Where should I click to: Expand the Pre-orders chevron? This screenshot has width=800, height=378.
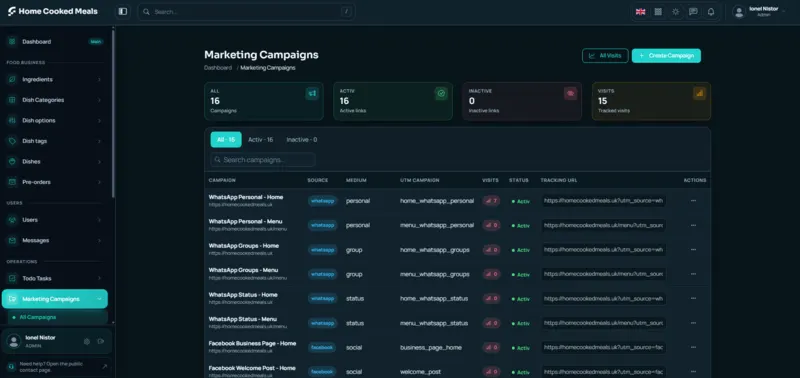[99, 182]
